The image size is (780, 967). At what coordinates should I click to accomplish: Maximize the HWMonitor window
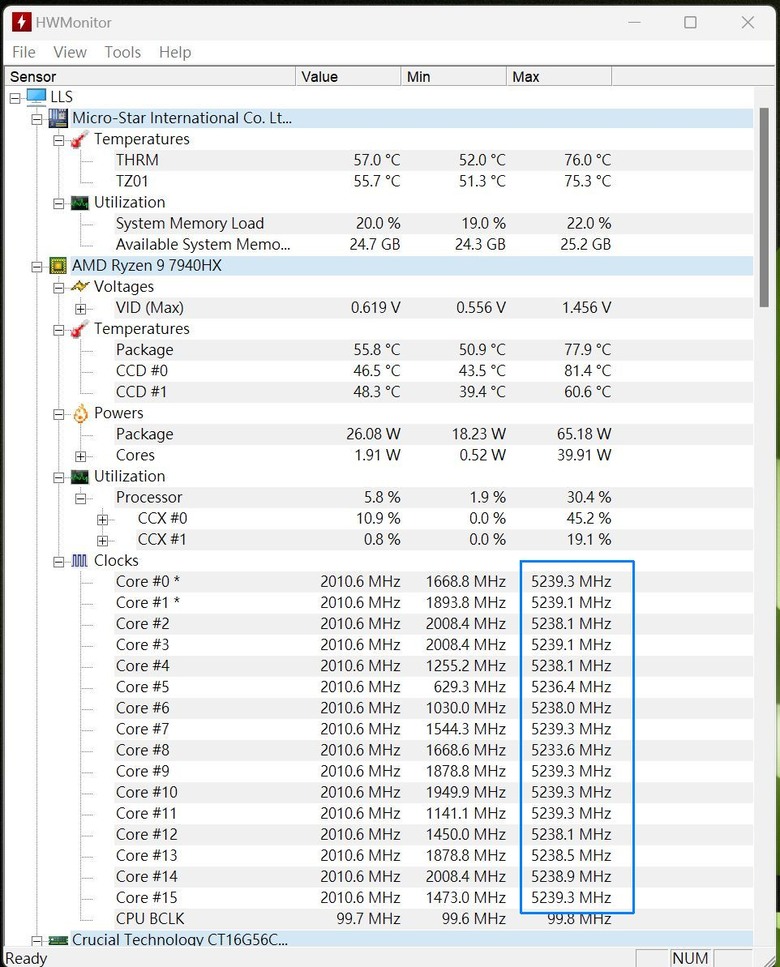click(x=691, y=23)
